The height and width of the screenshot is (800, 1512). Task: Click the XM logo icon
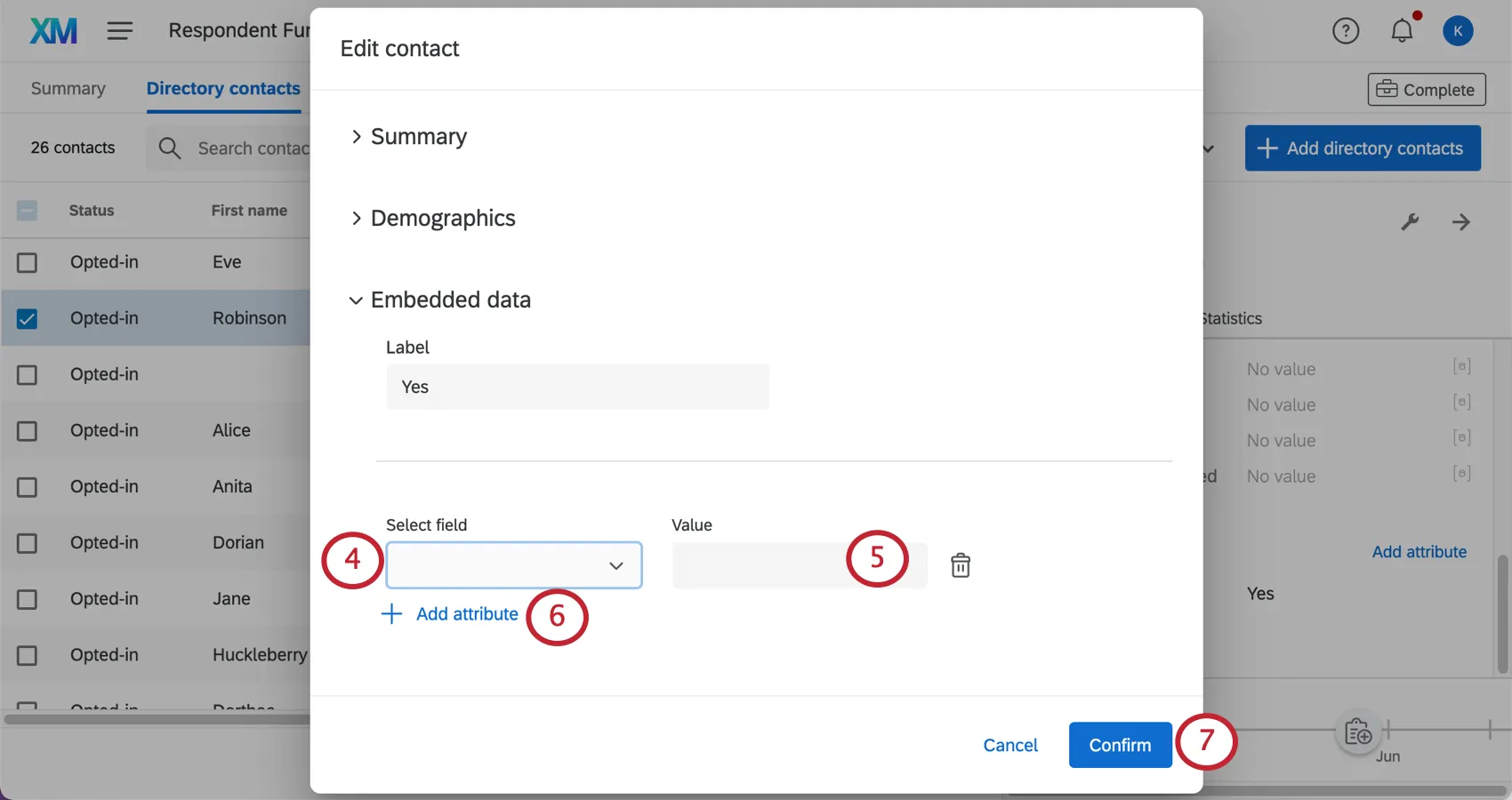[x=53, y=31]
